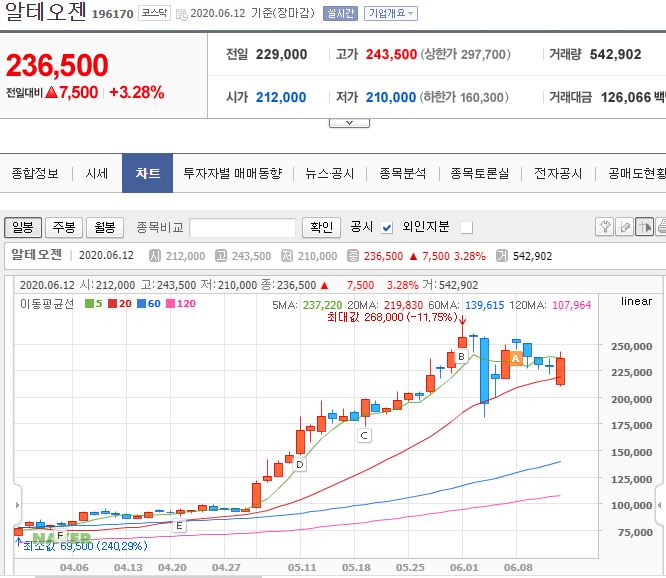Click the 최대값 268,000 annotation
Screen dimensions: 666x578
392,317
